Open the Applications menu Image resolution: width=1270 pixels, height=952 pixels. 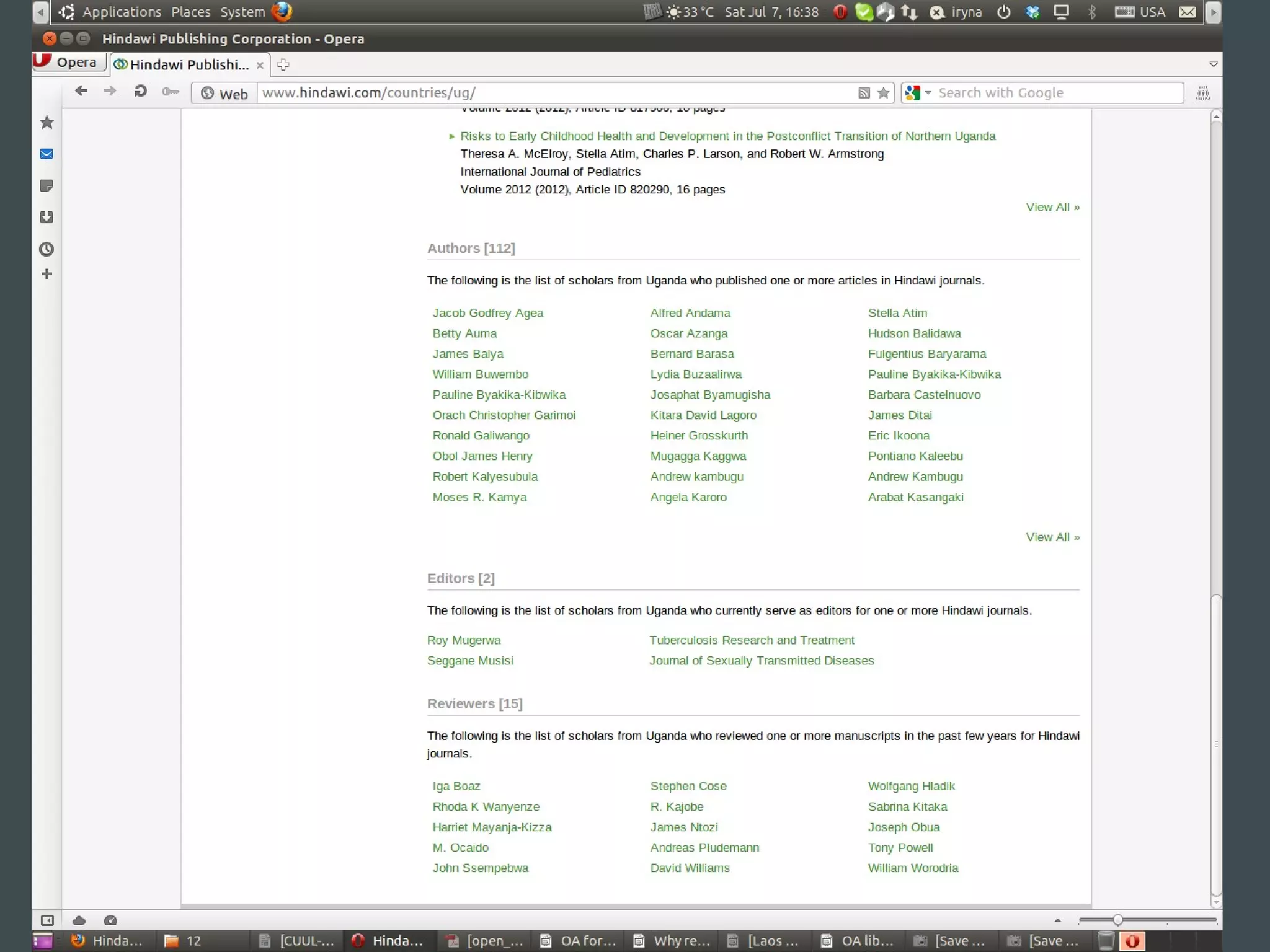coord(122,12)
